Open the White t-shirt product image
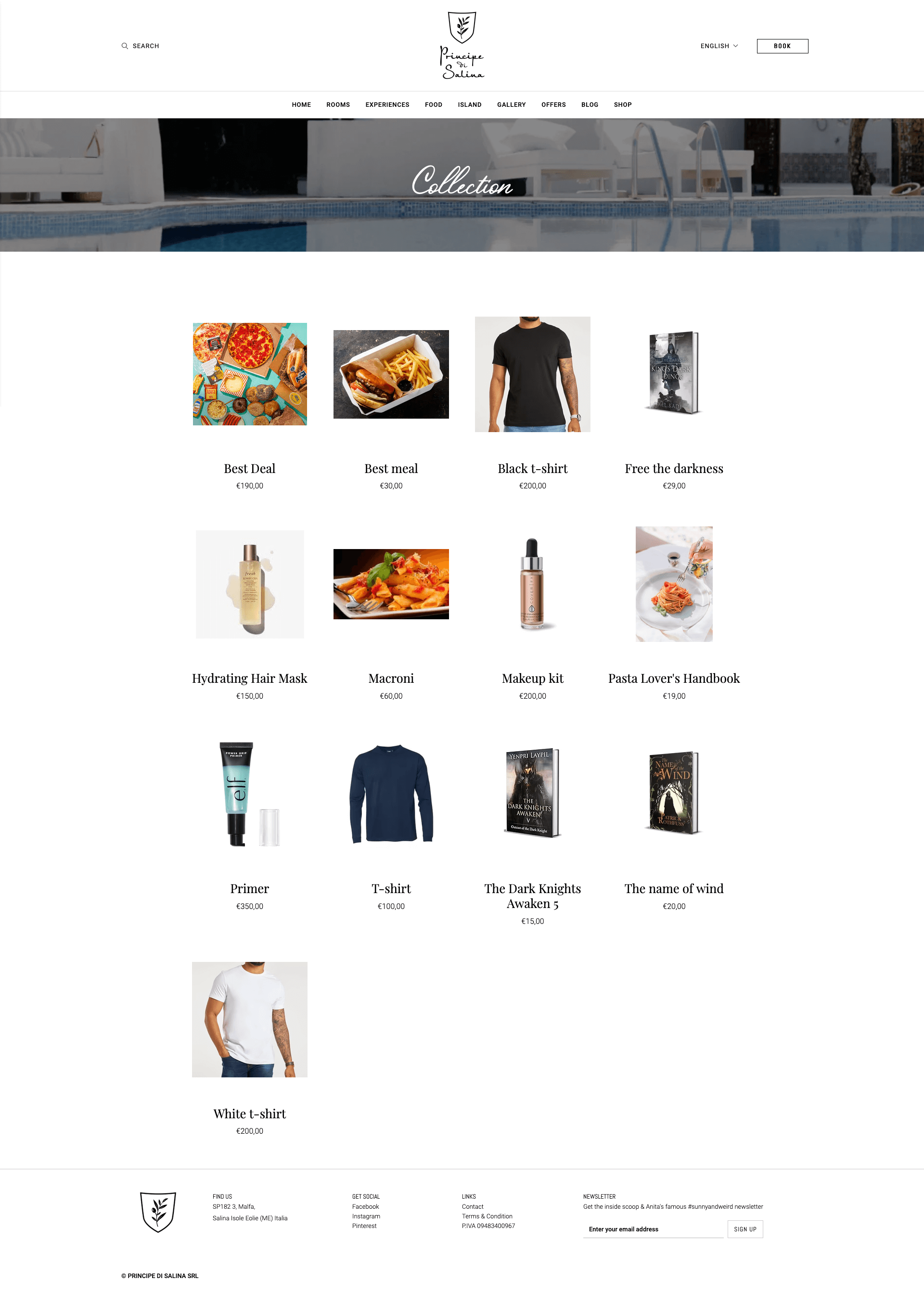The image size is (924, 1305). 250,1020
